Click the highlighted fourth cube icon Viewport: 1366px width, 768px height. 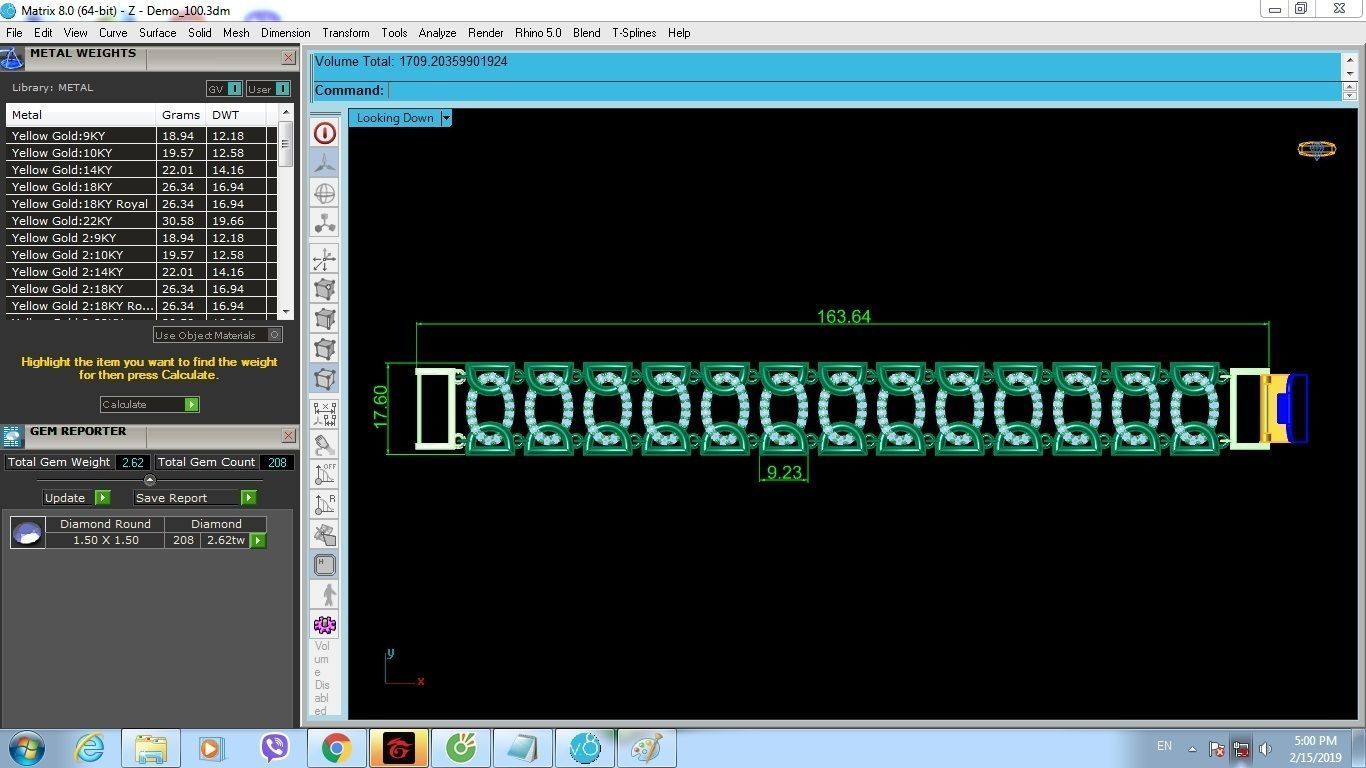pyautogui.click(x=325, y=379)
